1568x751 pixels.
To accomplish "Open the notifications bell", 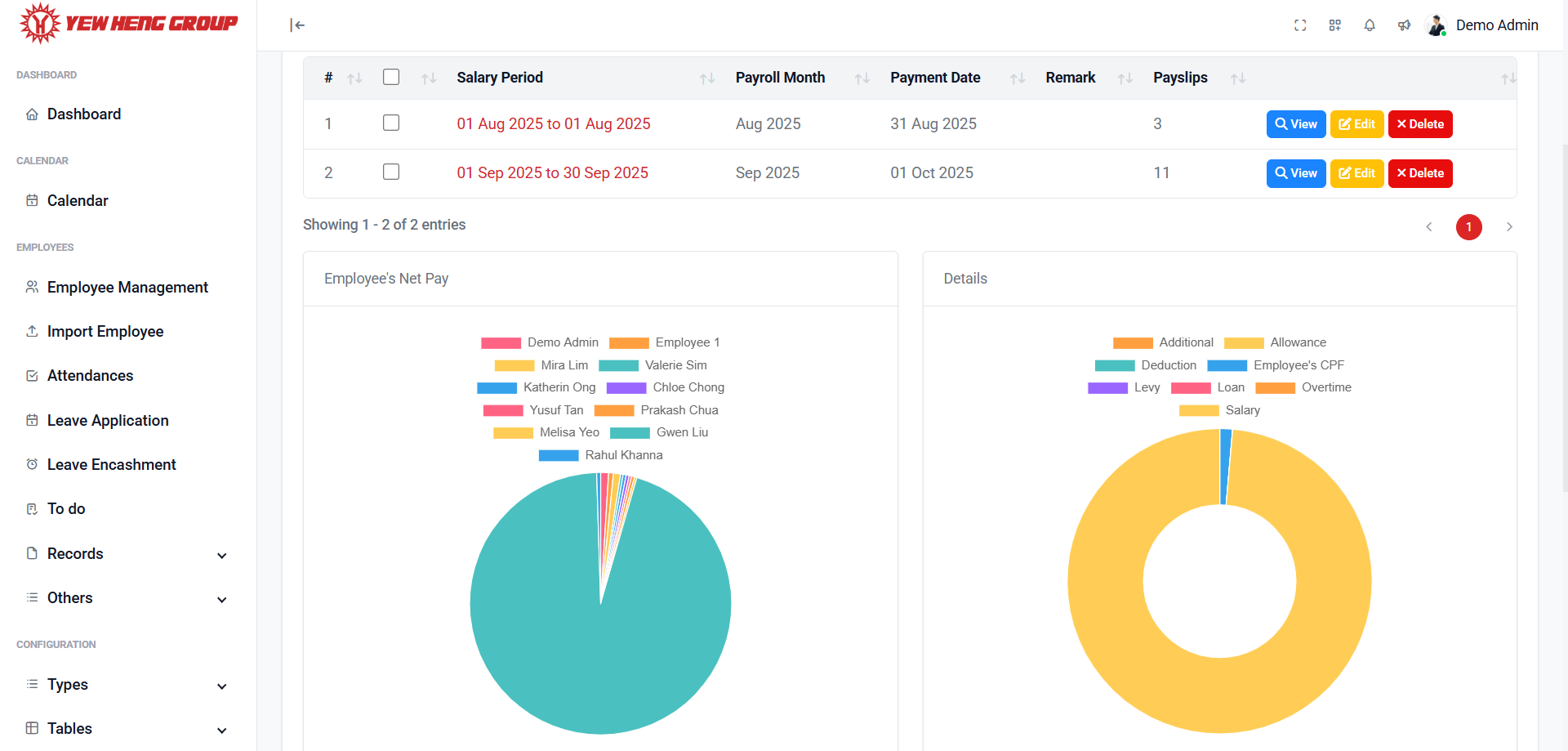I will click(x=1370, y=25).
